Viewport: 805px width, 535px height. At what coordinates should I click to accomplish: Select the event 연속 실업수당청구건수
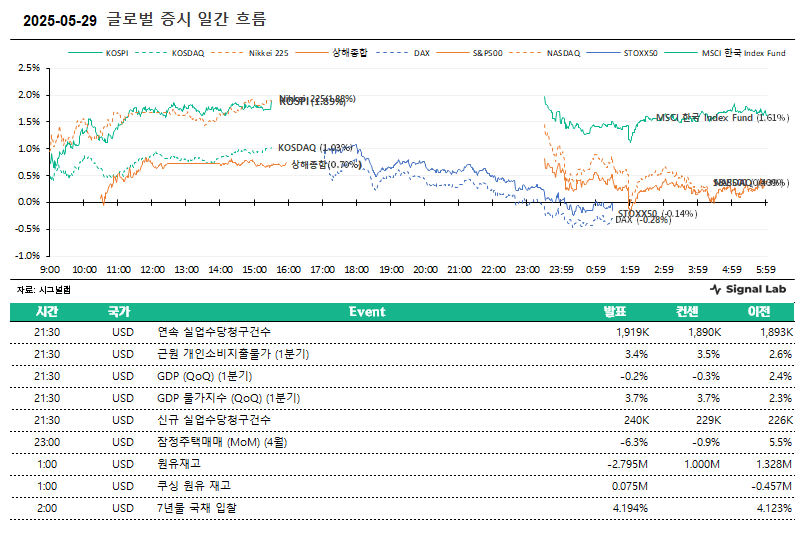click(214, 332)
